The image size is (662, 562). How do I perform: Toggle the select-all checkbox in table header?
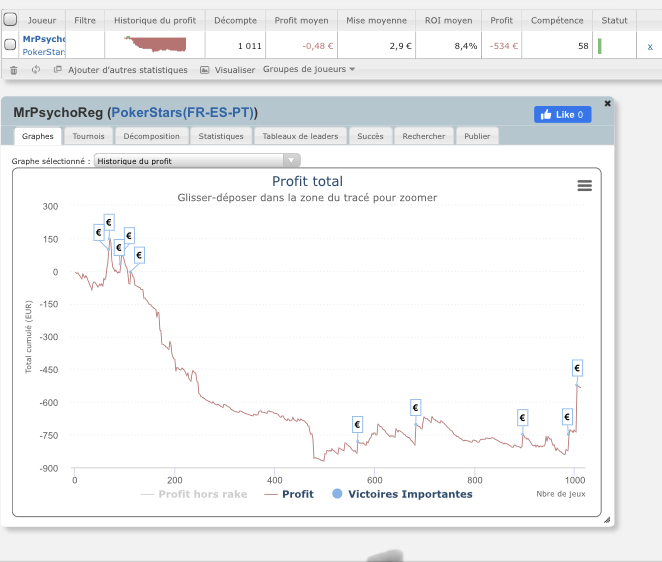click(x=10, y=19)
